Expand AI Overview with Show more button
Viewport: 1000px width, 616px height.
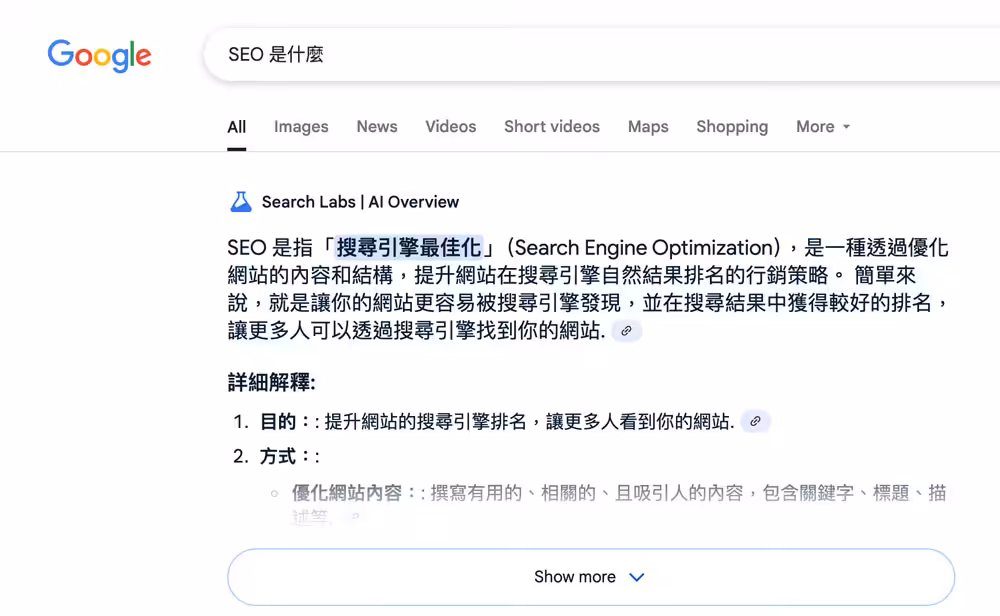click(591, 577)
